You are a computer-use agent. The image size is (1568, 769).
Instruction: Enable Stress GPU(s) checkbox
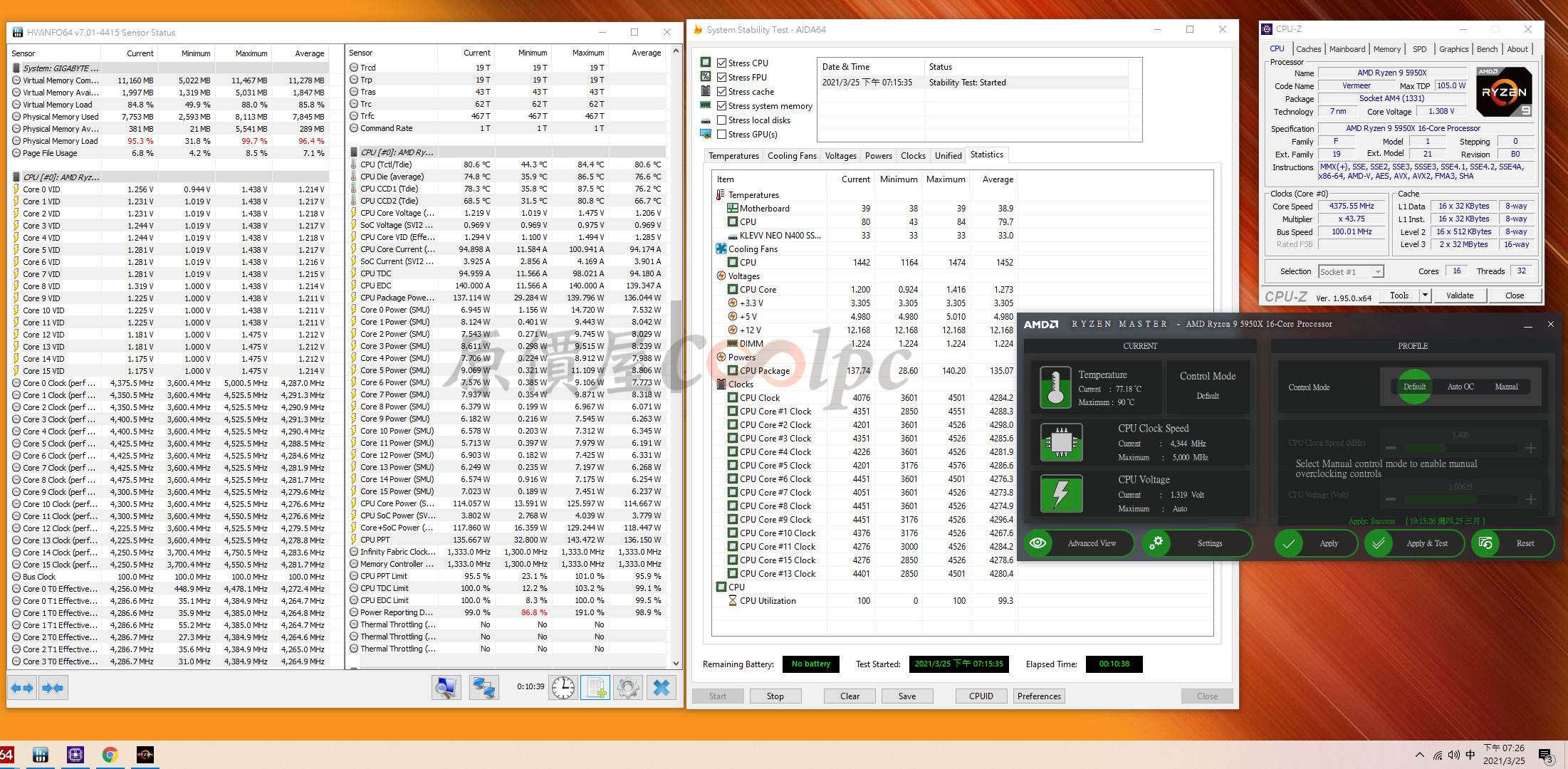pyautogui.click(x=721, y=134)
